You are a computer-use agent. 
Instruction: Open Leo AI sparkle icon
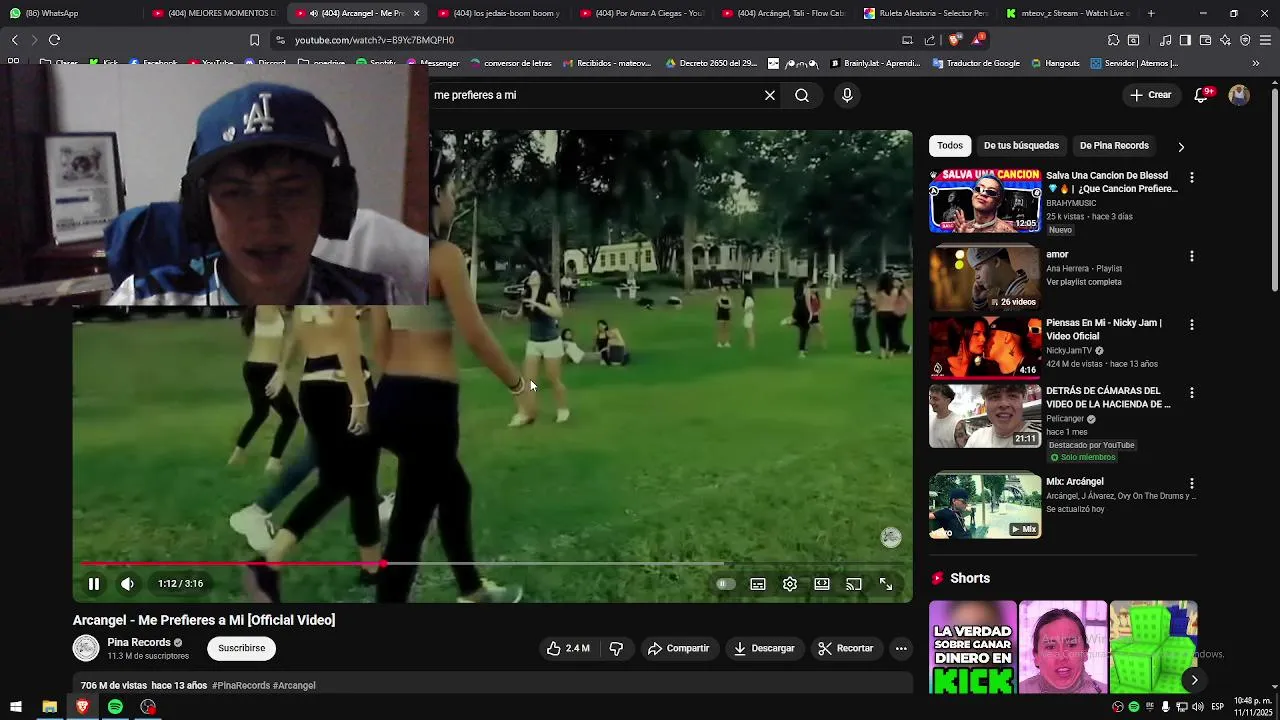(1225, 40)
